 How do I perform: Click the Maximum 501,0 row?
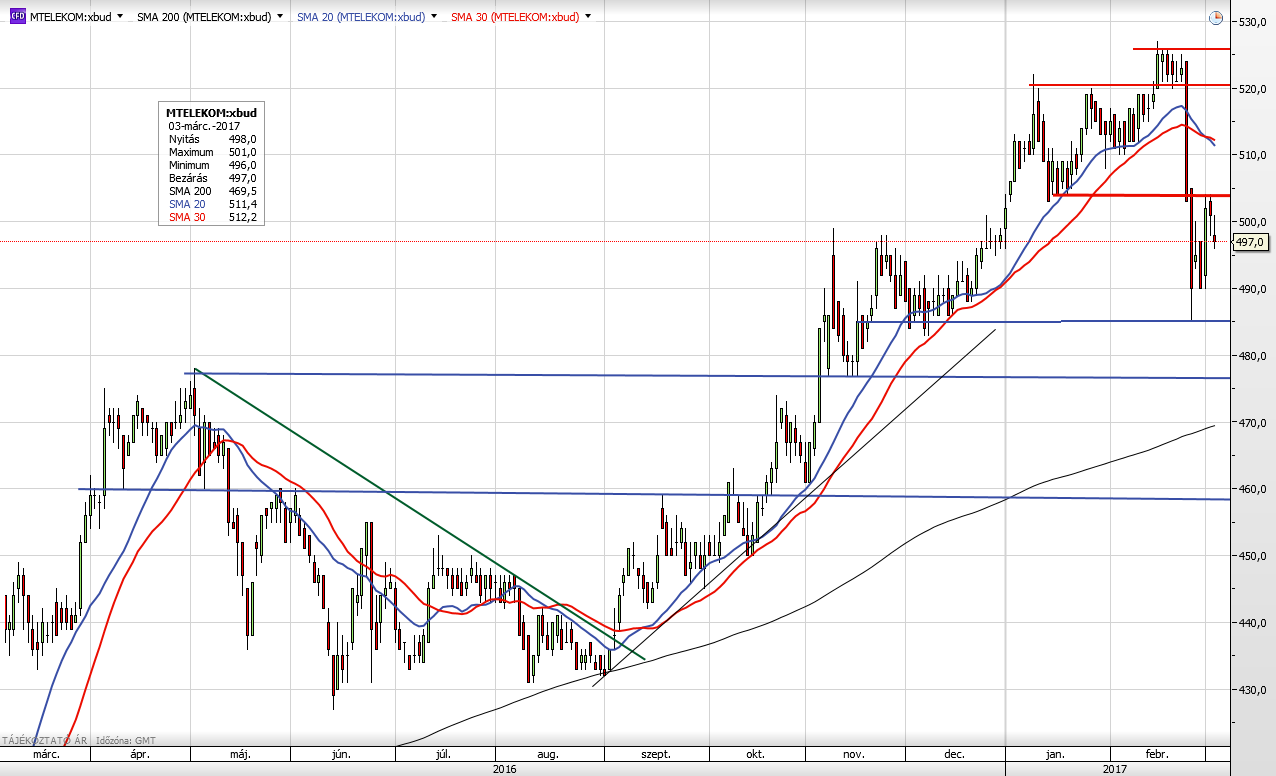212,152
